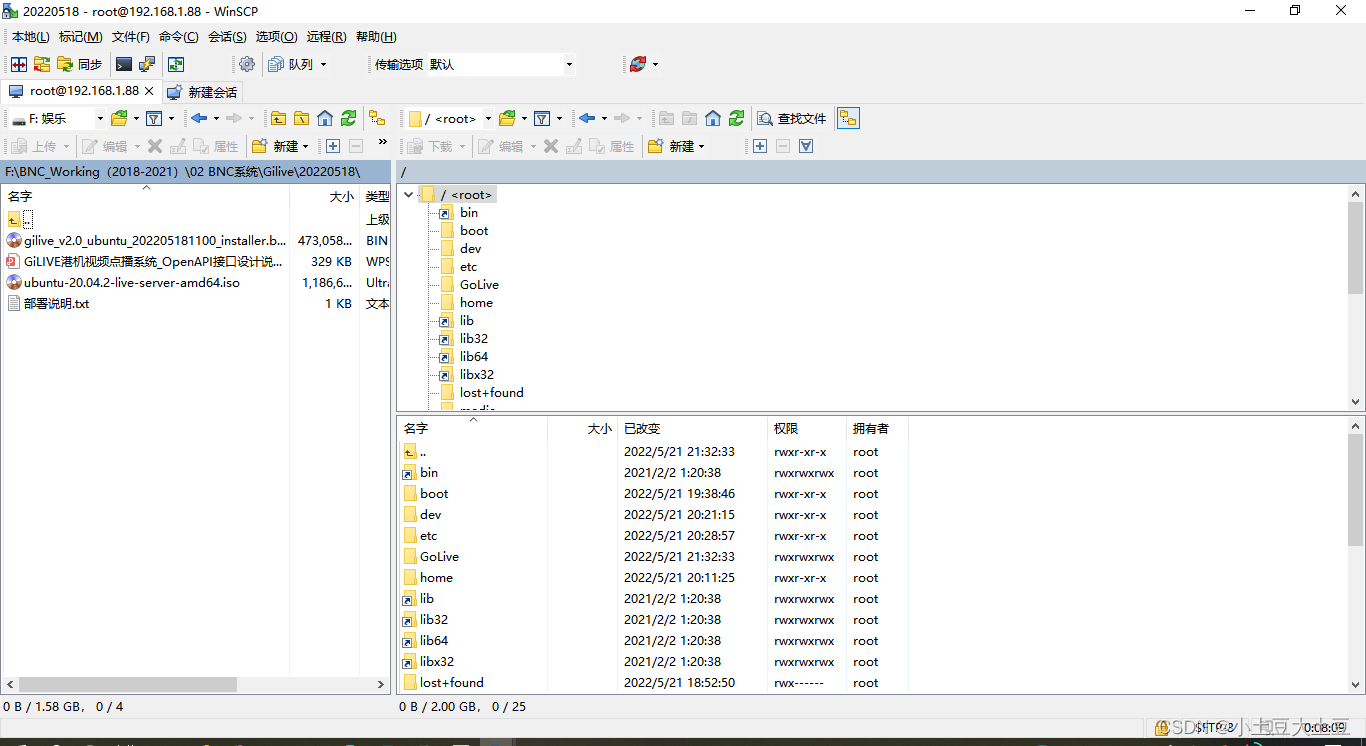Click the synchronized browsing icon in top toolbar

pyautogui.click(x=176, y=64)
